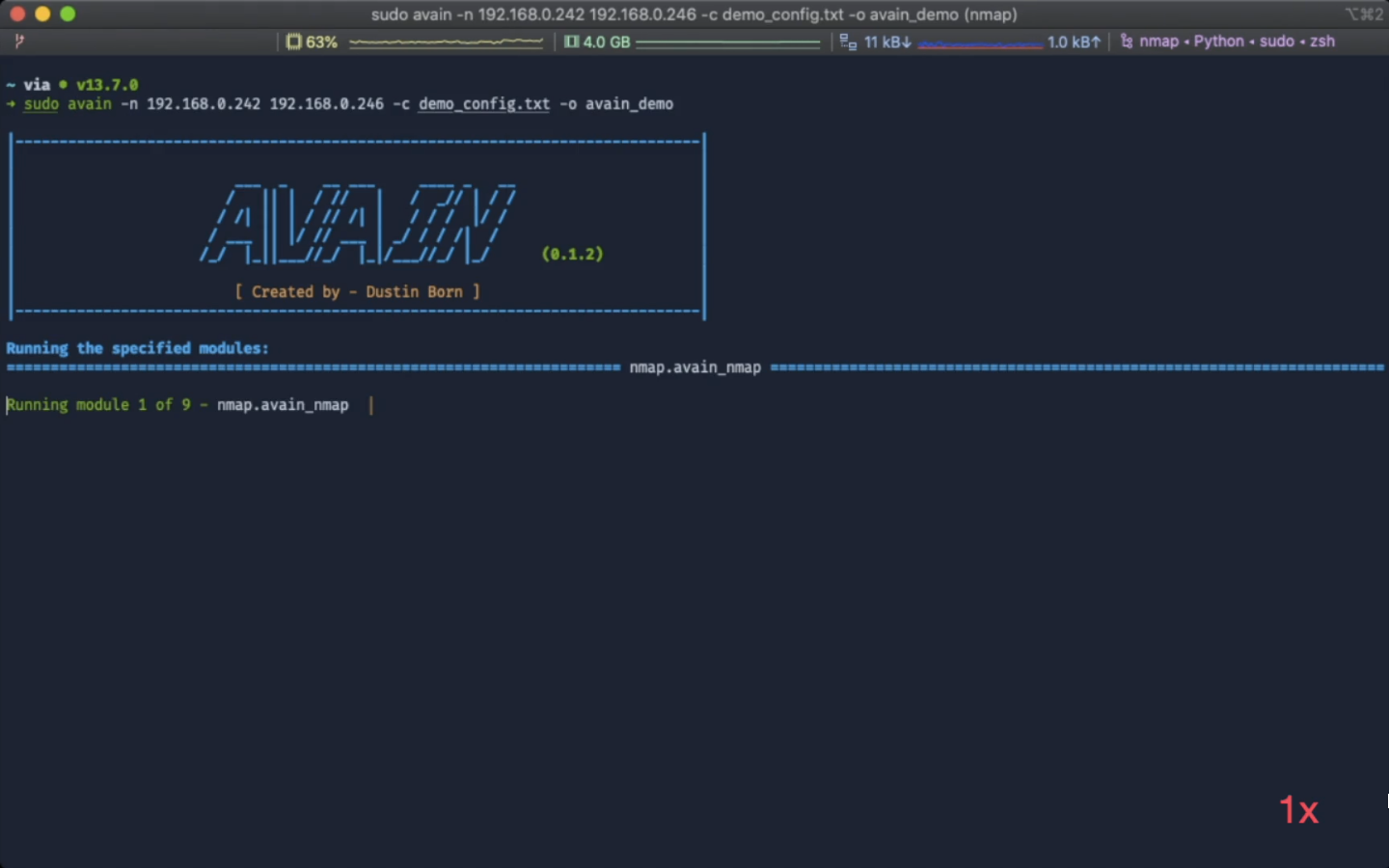Click the 4.0 GB memory reading

[x=606, y=42]
